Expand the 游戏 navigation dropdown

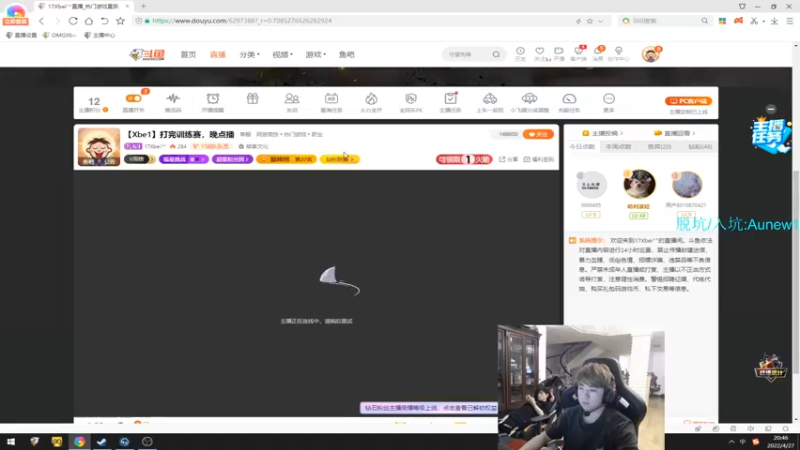coord(315,55)
